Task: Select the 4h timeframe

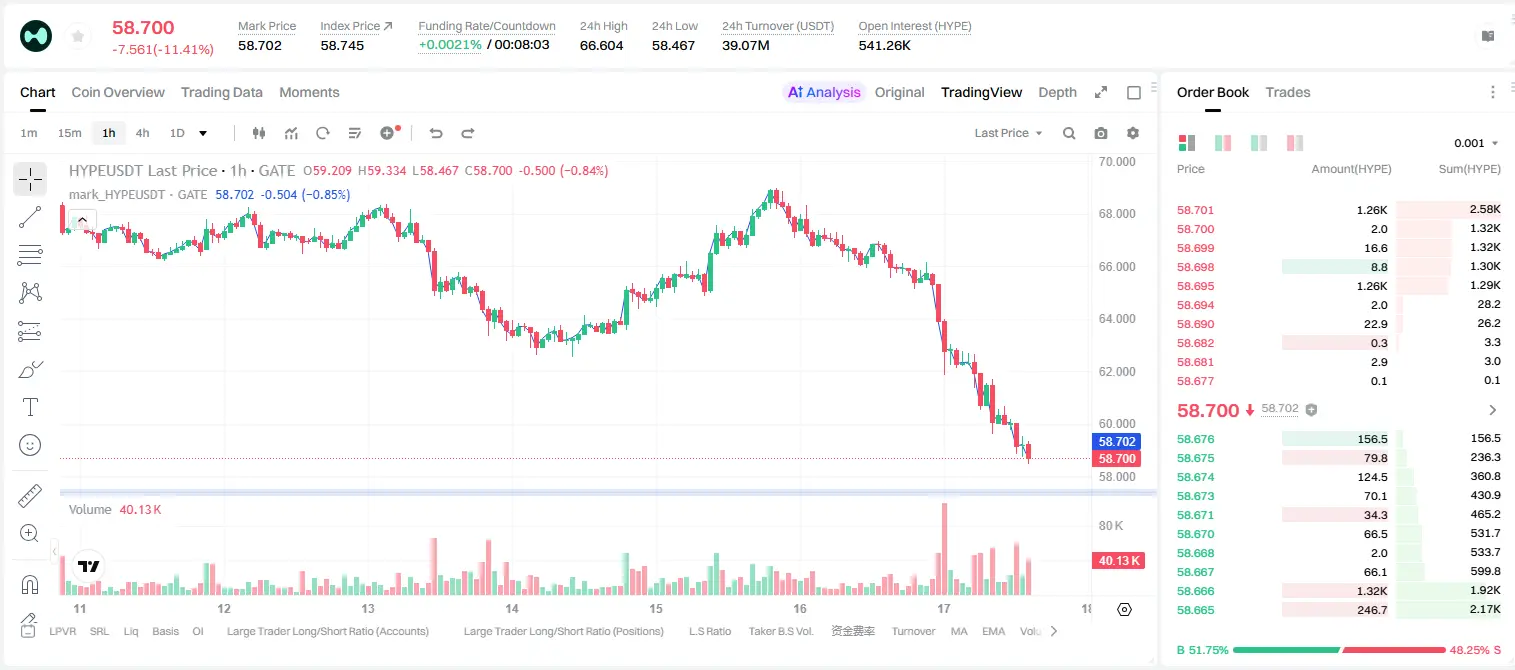Action: pos(143,133)
